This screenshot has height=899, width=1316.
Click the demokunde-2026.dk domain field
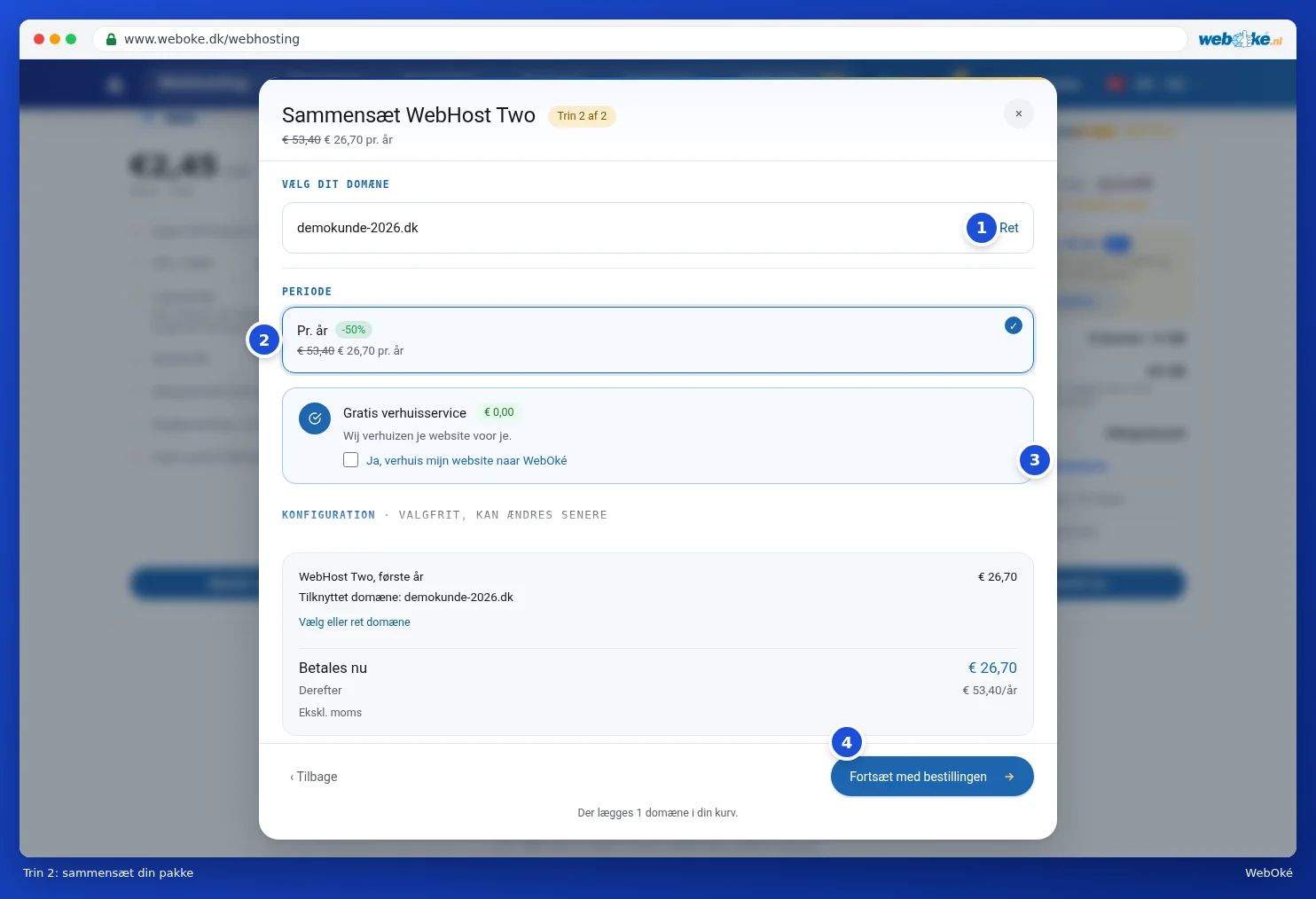(x=658, y=228)
